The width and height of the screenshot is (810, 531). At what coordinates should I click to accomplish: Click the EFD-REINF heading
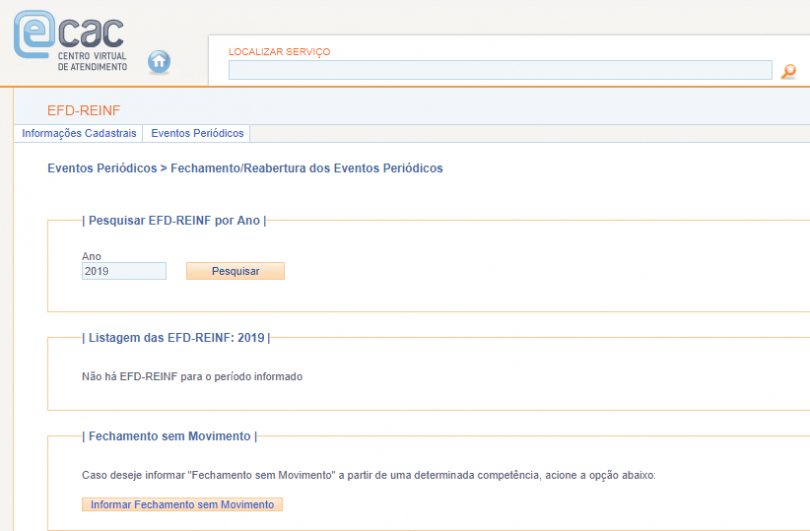tap(84, 111)
